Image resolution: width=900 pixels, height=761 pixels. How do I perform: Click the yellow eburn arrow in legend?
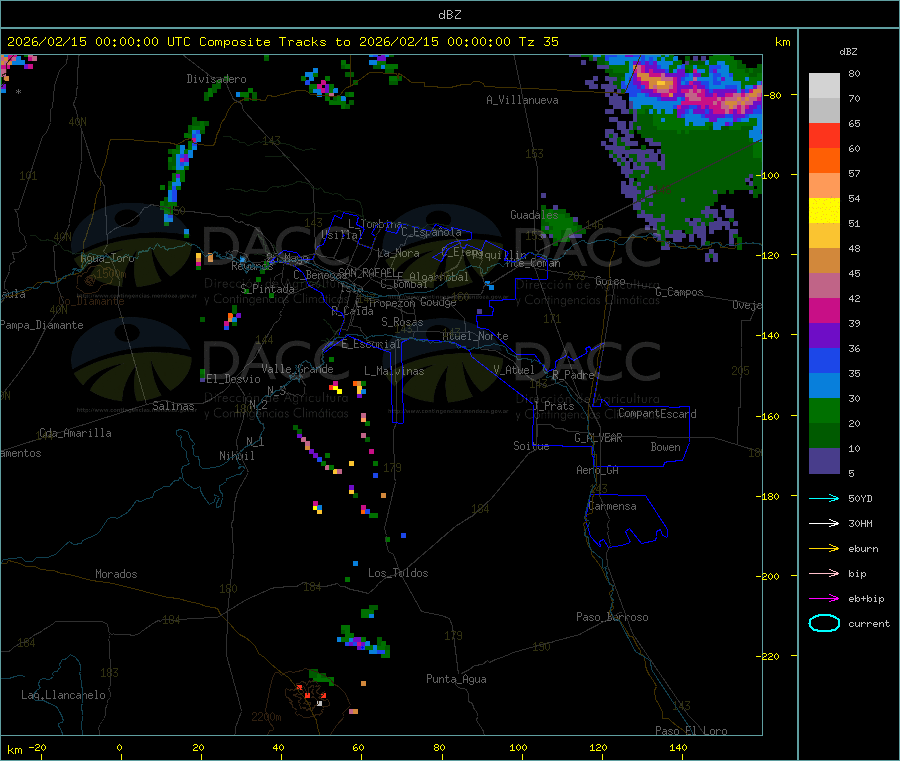point(824,549)
